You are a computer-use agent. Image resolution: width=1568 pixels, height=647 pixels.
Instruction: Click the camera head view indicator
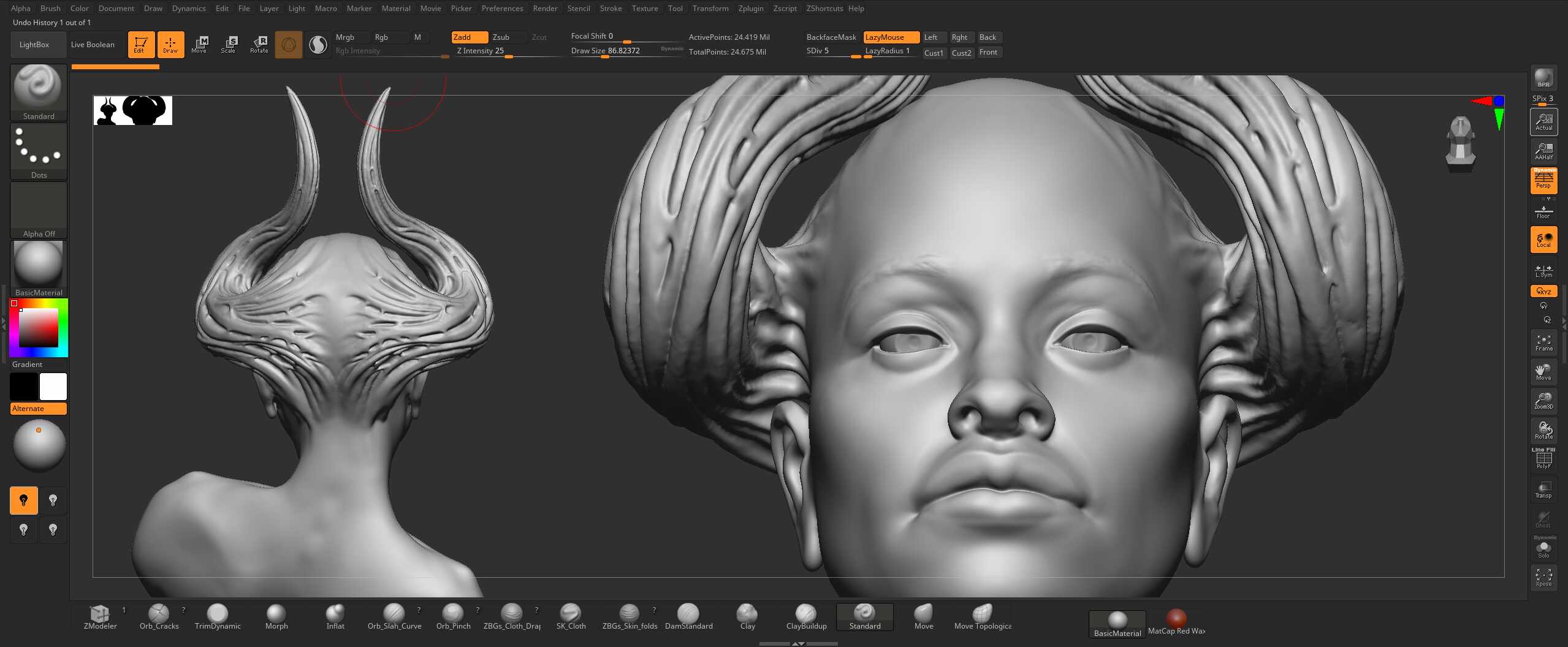pos(1461,145)
